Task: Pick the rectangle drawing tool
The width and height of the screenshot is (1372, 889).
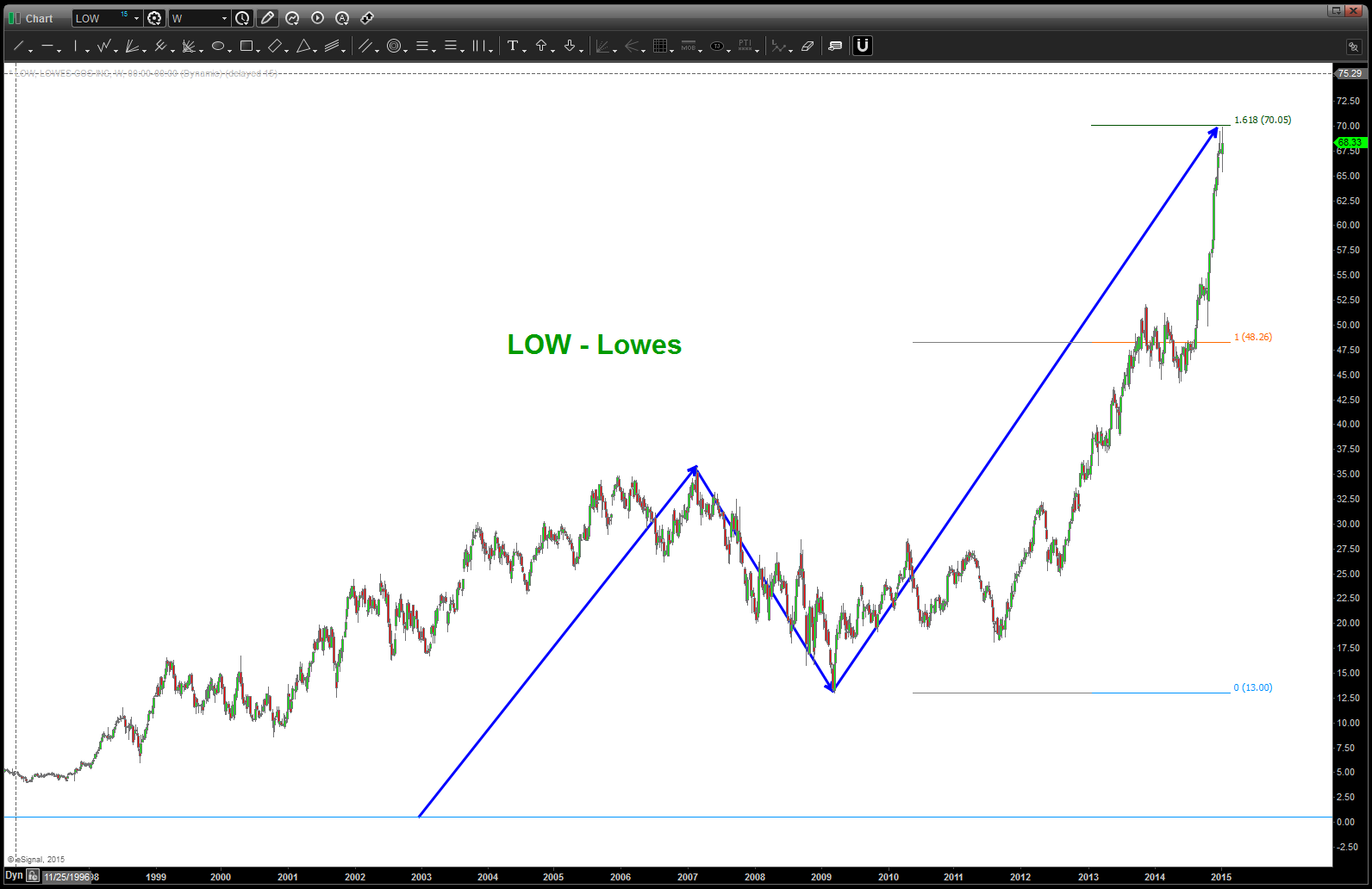Action: (x=246, y=47)
